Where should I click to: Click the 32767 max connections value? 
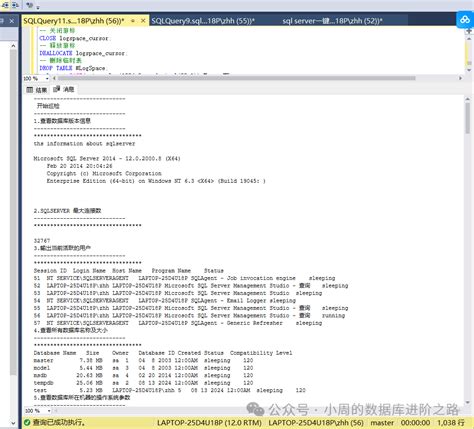tap(42, 241)
